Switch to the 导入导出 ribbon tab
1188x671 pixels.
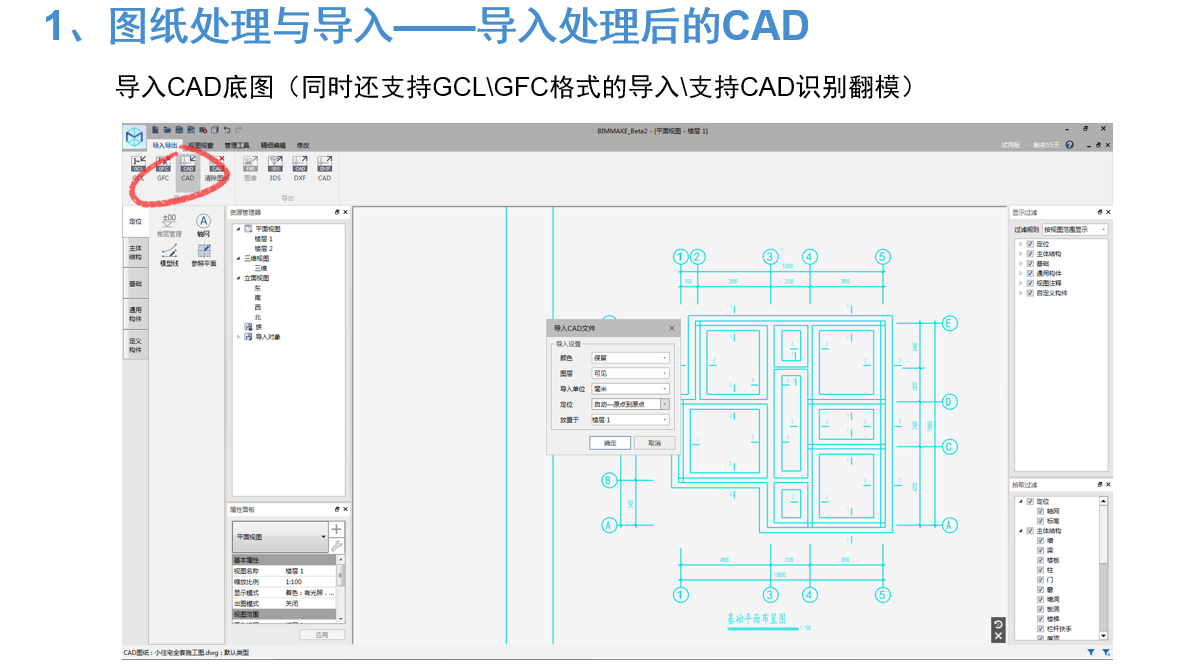coord(164,145)
